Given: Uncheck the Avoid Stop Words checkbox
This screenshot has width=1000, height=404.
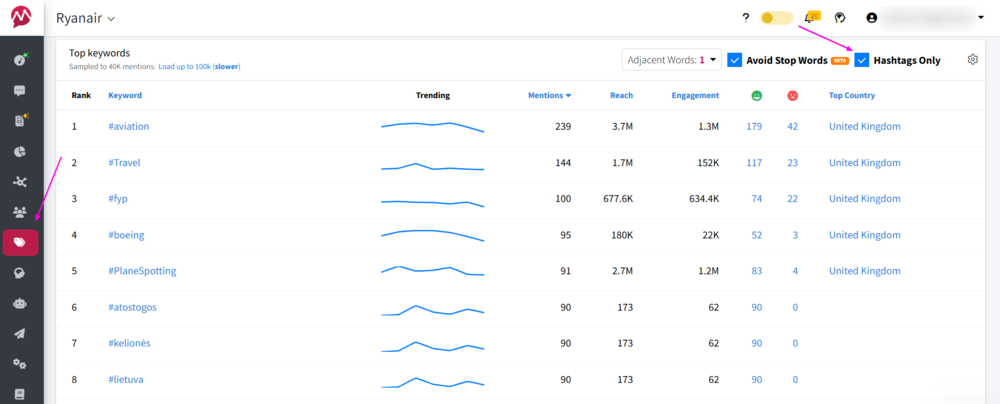Looking at the screenshot, I should [734, 60].
